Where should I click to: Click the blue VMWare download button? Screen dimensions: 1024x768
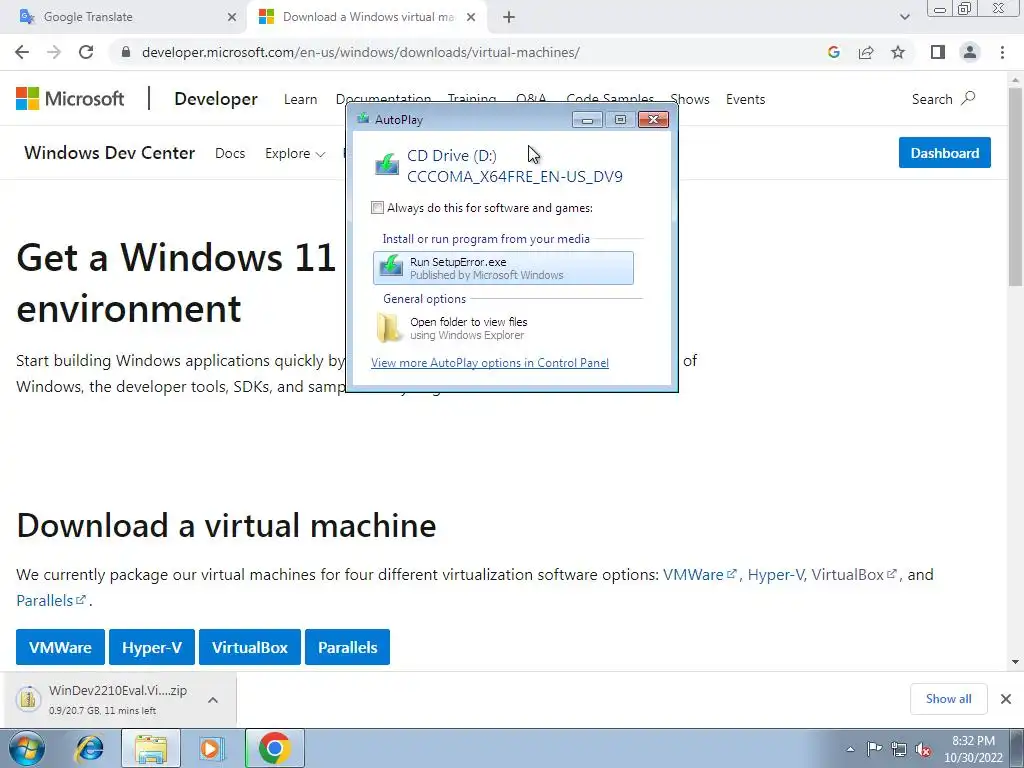pos(60,647)
